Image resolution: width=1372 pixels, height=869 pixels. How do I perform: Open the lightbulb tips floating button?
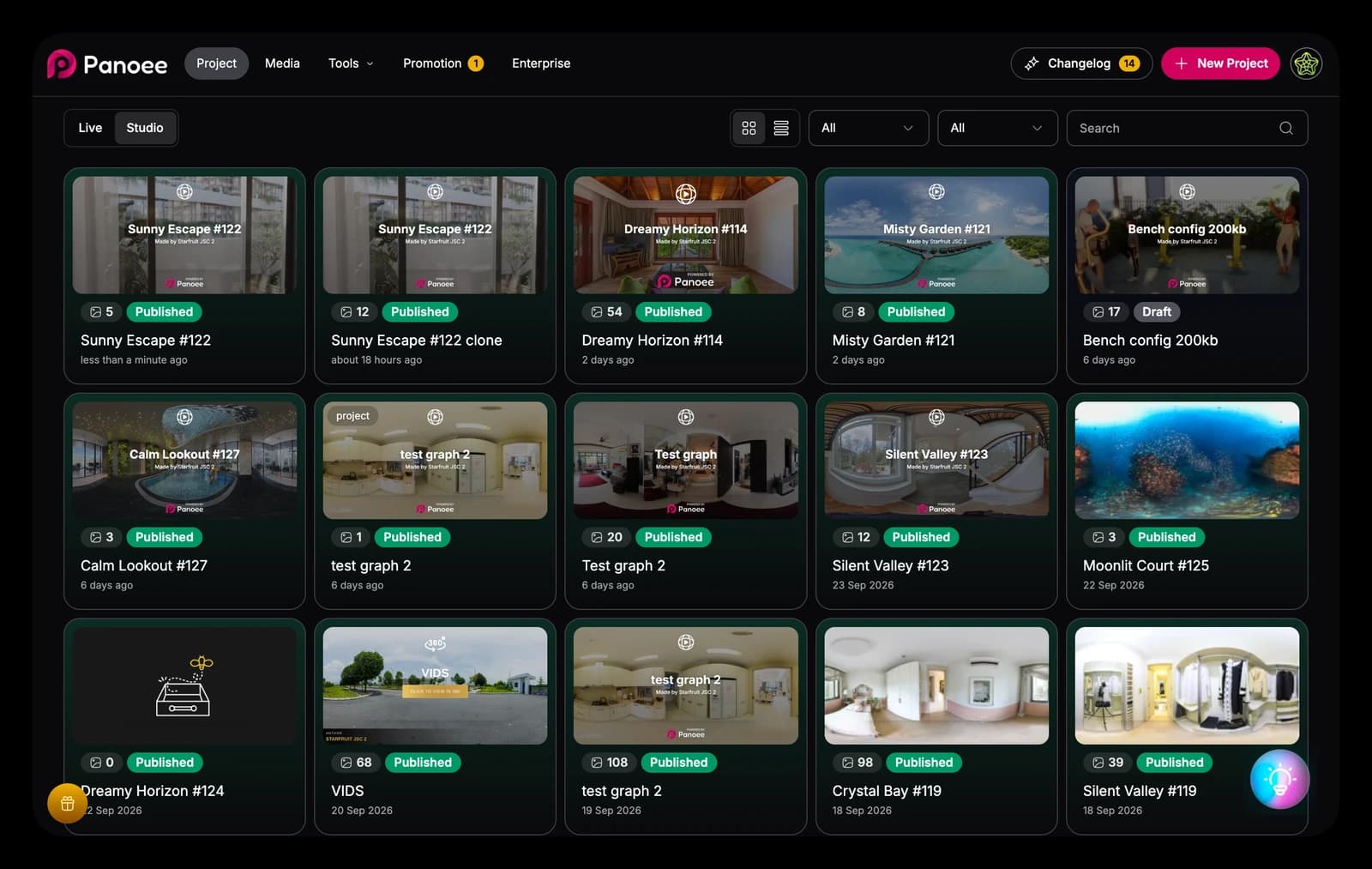(1279, 779)
